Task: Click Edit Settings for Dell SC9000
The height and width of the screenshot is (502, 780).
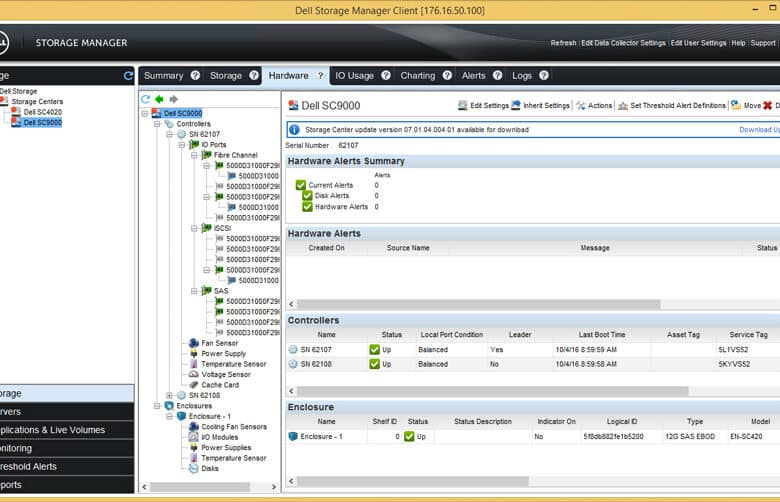Action: (x=484, y=105)
